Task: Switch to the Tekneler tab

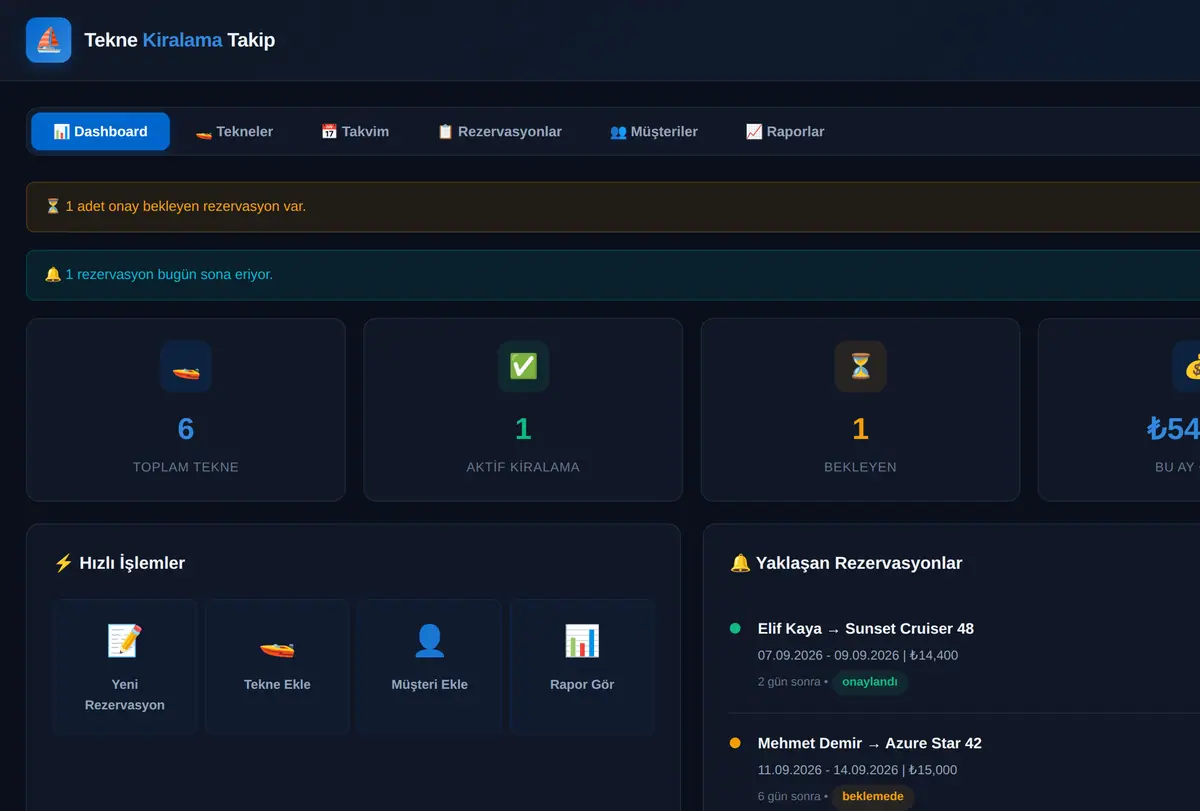Action: [x=234, y=132]
